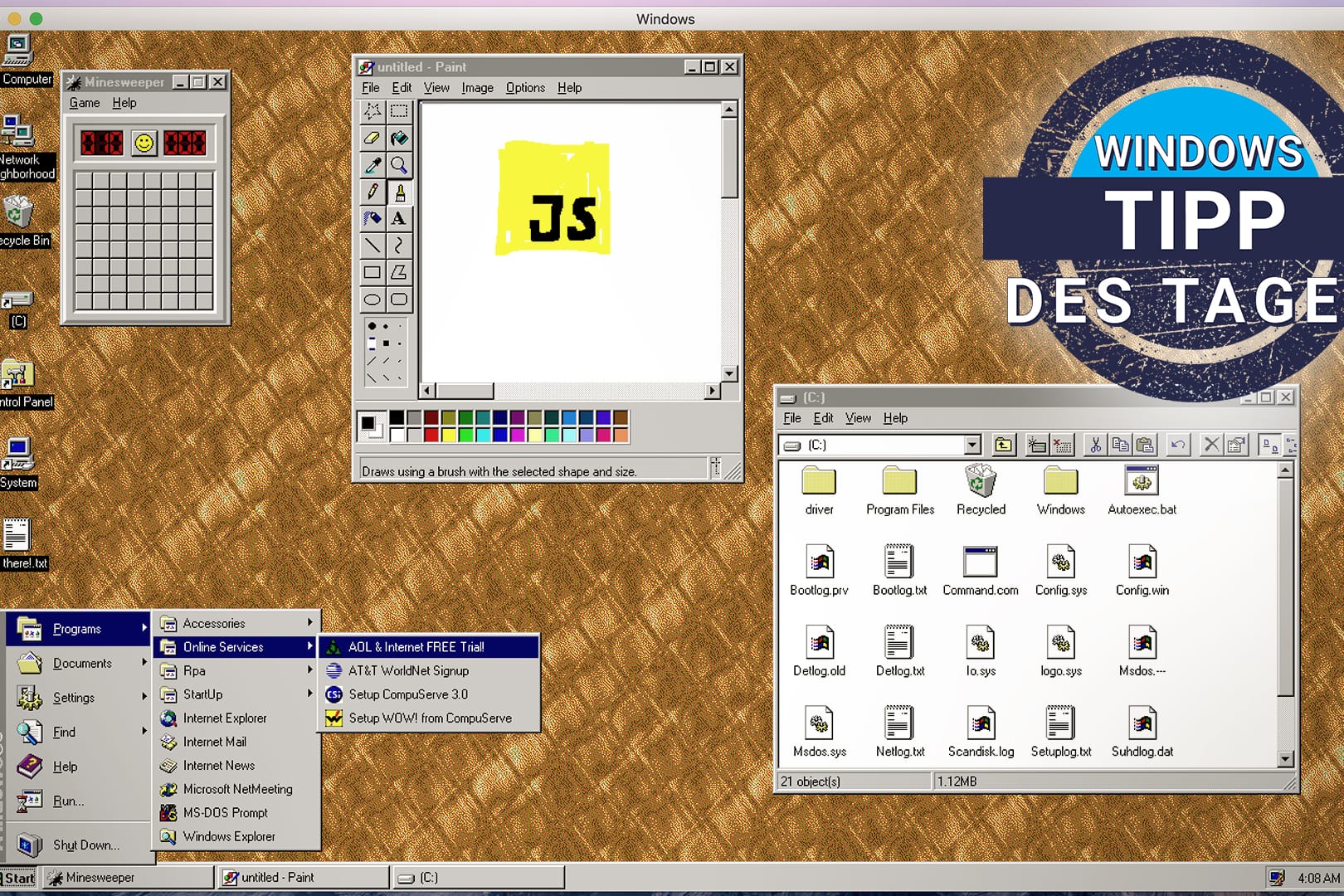Image resolution: width=1344 pixels, height=896 pixels.
Task: Select the Polygon shape tool
Action: click(399, 272)
